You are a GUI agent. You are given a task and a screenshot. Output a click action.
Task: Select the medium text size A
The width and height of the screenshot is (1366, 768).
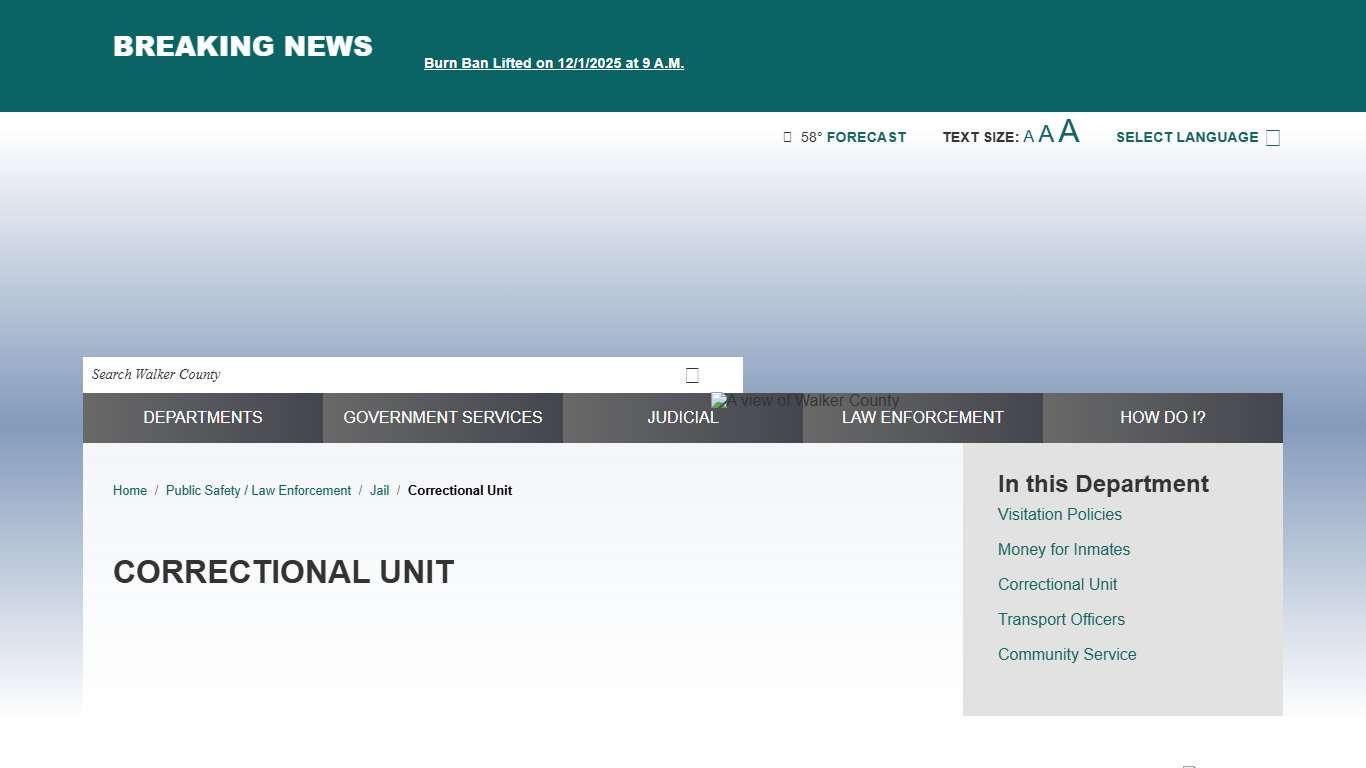click(1046, 135)
